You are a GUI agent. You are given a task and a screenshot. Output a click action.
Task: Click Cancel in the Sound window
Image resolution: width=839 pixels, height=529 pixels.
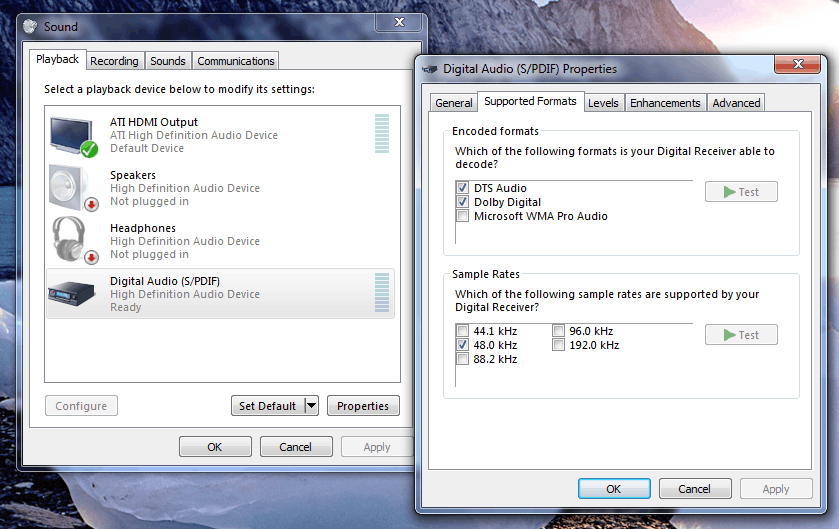[x=296, y=447]
